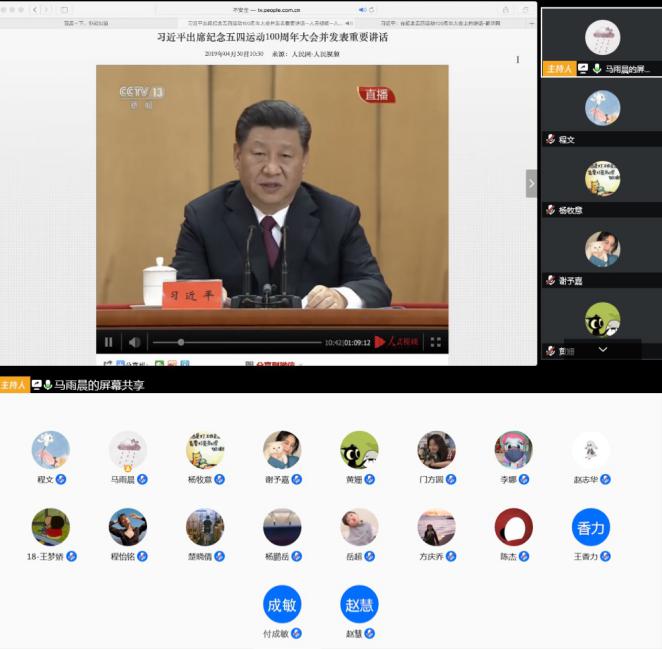Screen dimensions: 662x649
Task: Select 王香力's blue avatar
Action: tap(590, 527)
